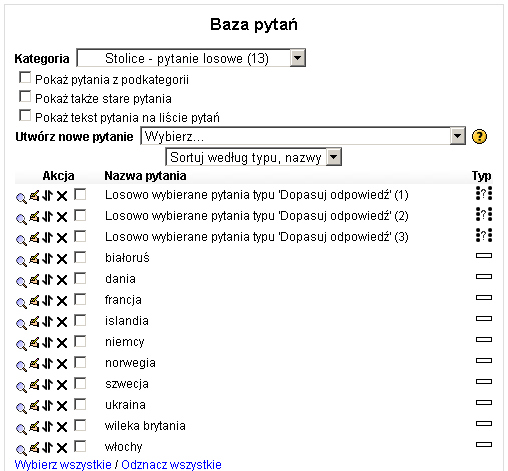Image resolution: width=508 pixels, height=471 pixels.
Task: Click the Odznacz wszystkie link
Action: (x=171, y=464)
